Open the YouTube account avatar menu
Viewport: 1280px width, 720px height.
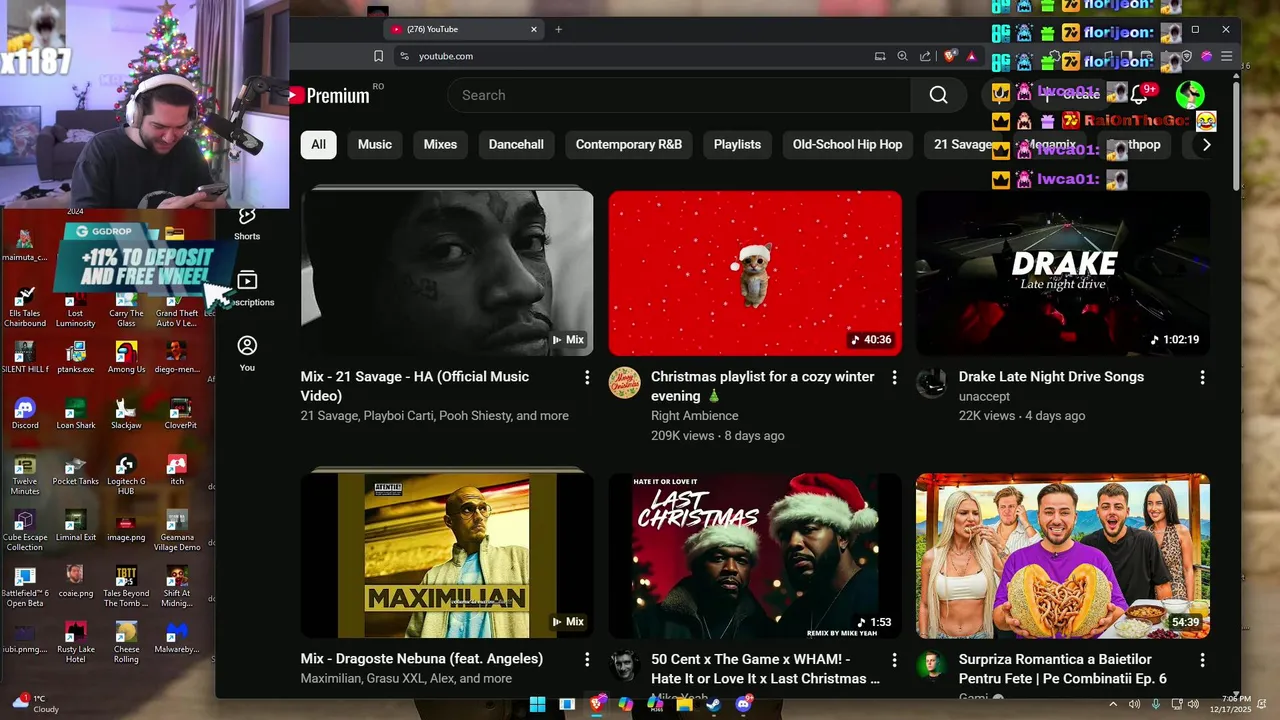(1190, 95)
